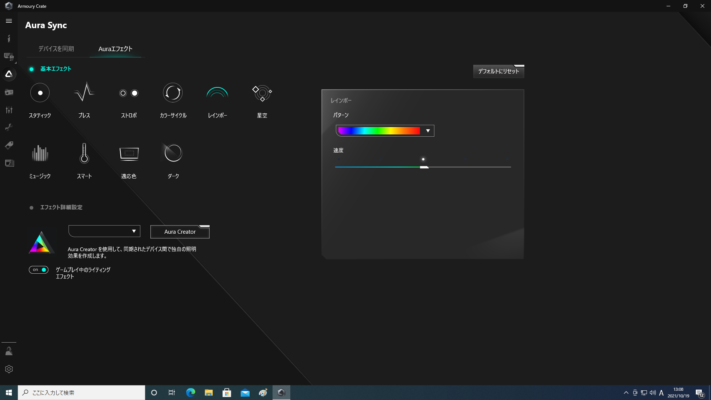The height and width of the screenshot is (400, 711).
Task: Open Microsoft Store from taskbar
Action: [227, 392]
